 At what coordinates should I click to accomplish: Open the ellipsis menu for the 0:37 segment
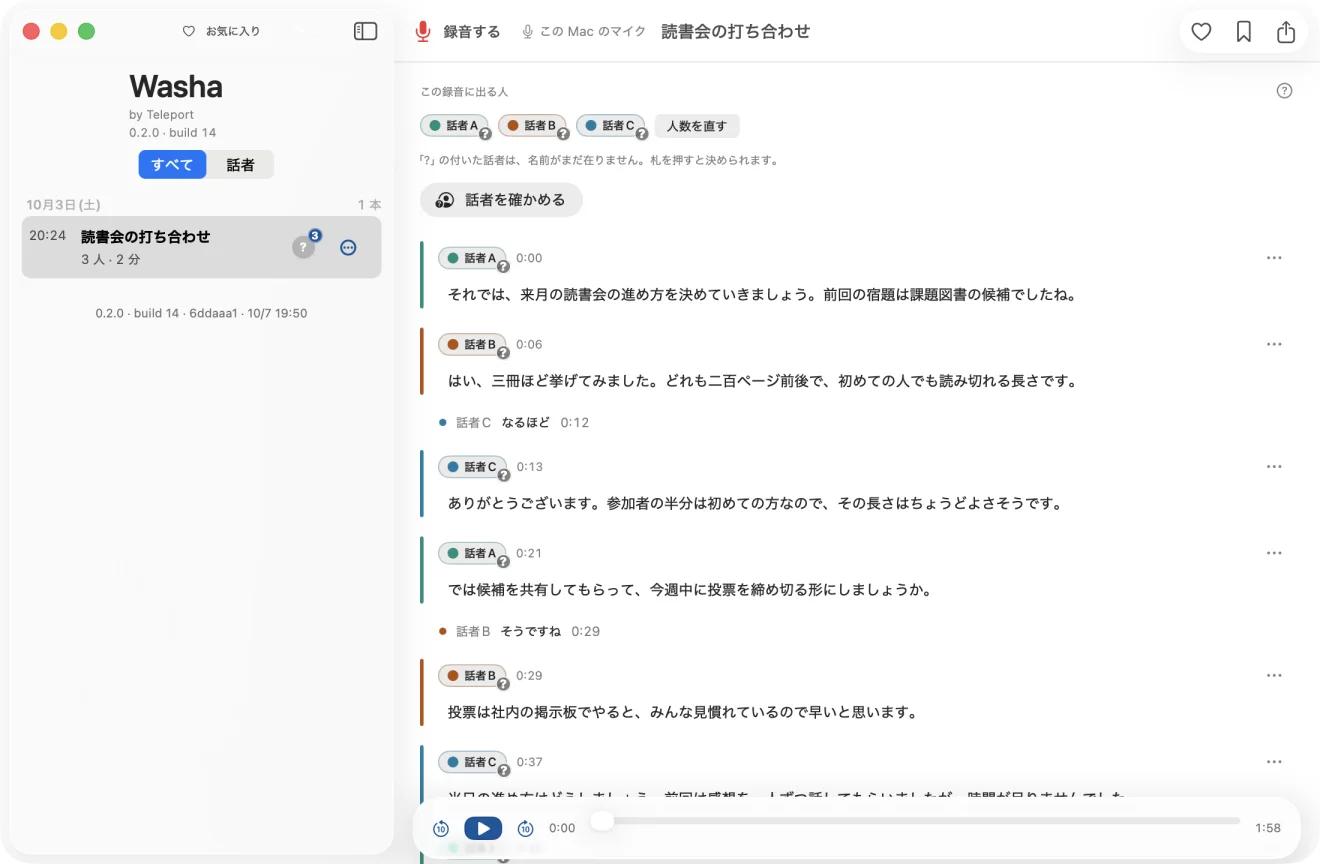click(x=1274, y=762)
